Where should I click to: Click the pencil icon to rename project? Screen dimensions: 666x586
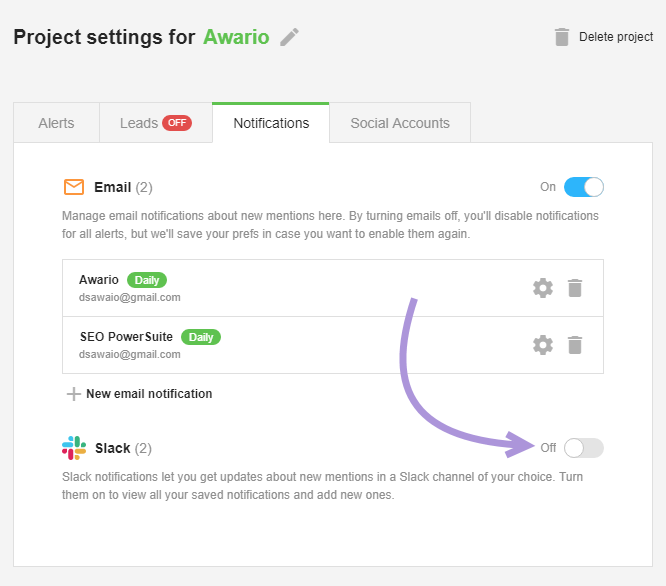[x=290, y=37]
